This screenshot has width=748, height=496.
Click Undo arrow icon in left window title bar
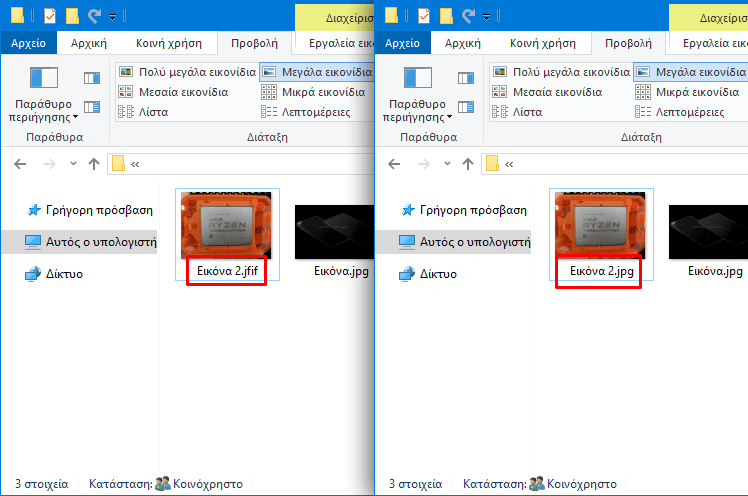[x=94, y=16]
